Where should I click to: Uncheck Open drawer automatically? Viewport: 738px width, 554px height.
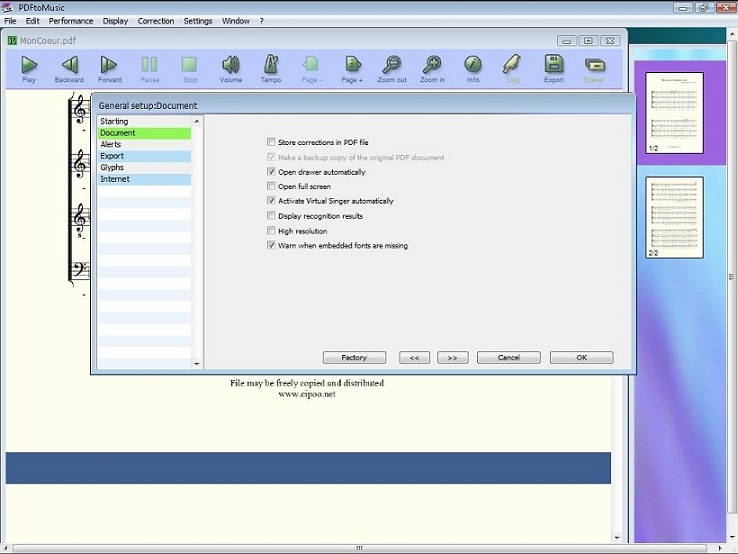271,172
